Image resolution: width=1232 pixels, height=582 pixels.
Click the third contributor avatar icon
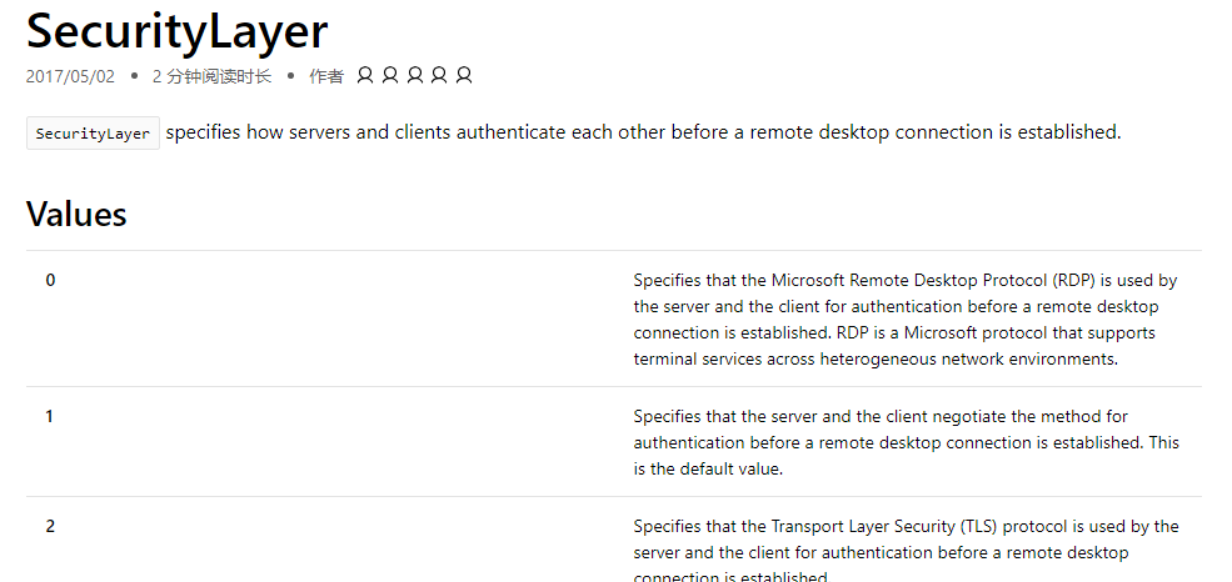point(415,76)
